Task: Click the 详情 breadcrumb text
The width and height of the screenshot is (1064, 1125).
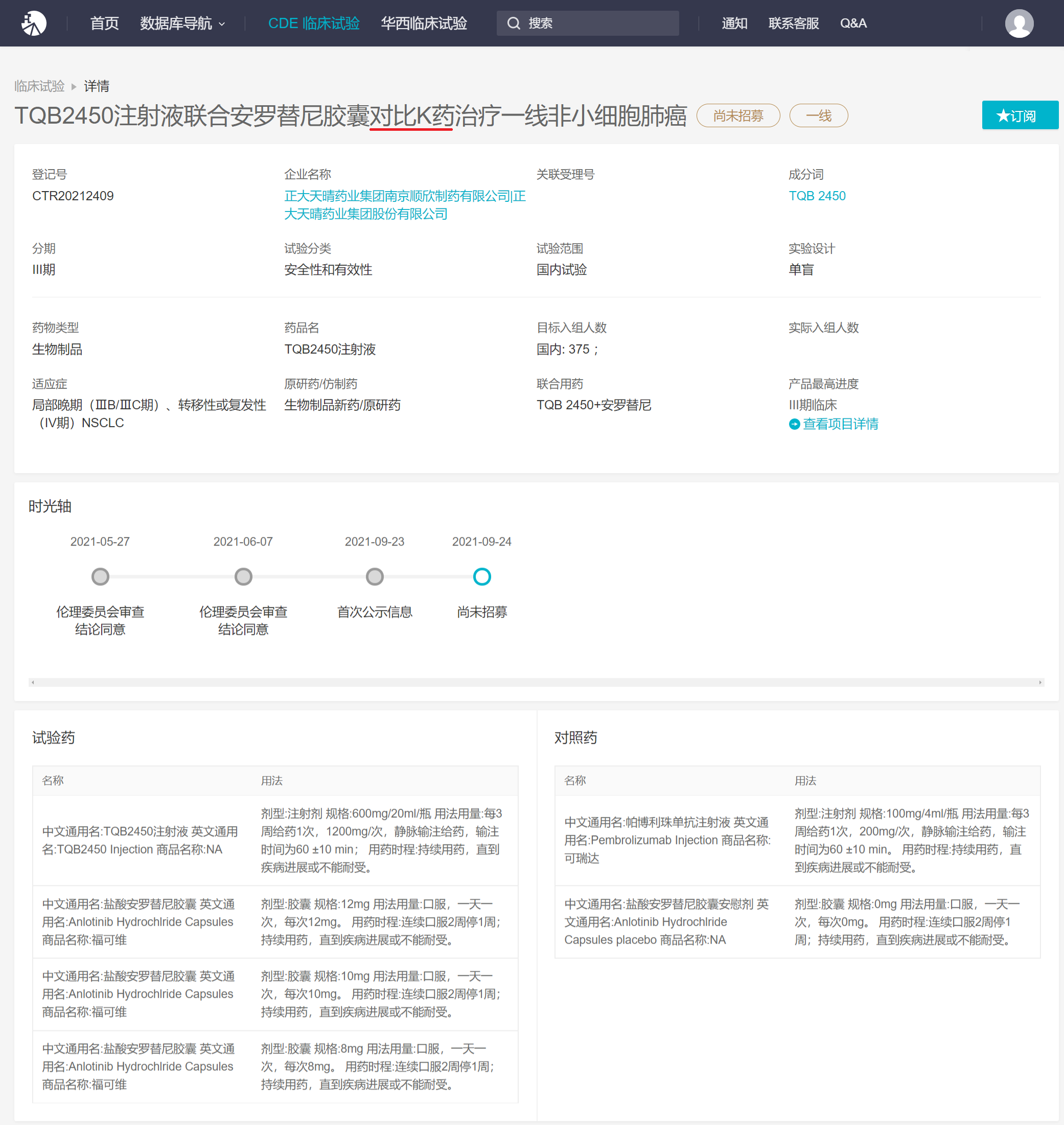Action: click(97, 86)
